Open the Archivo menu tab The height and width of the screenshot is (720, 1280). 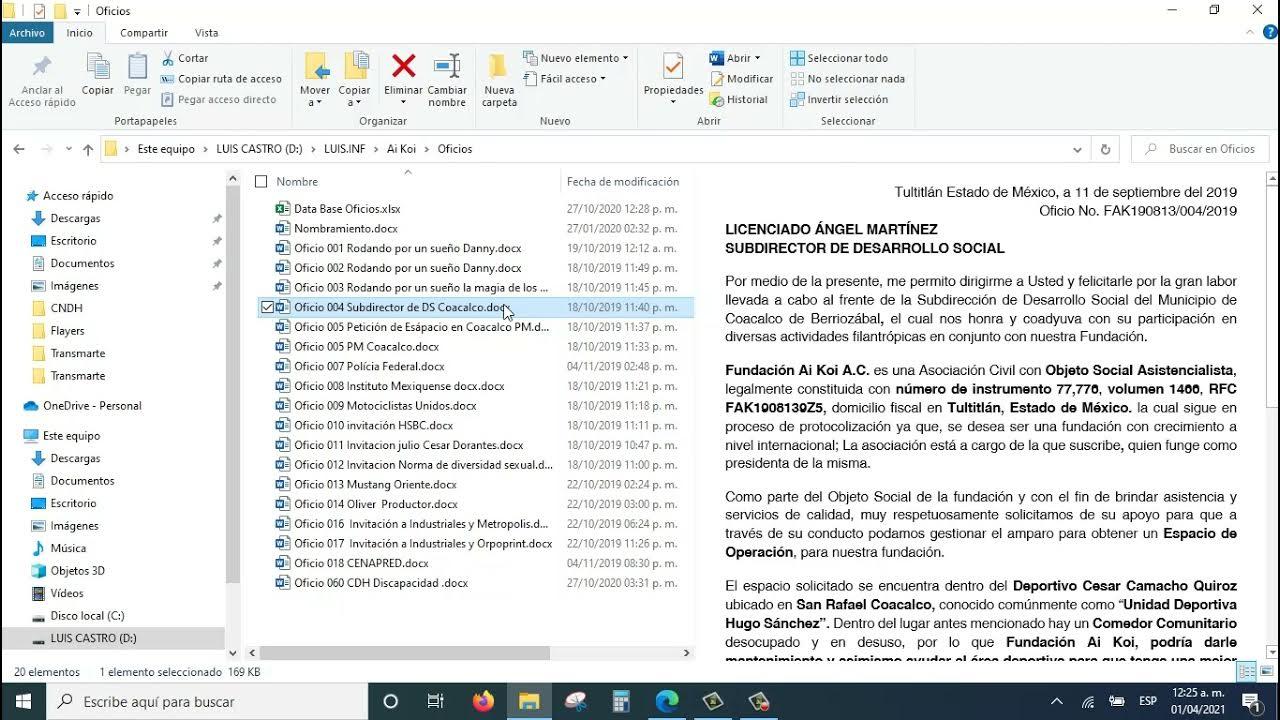27,33
